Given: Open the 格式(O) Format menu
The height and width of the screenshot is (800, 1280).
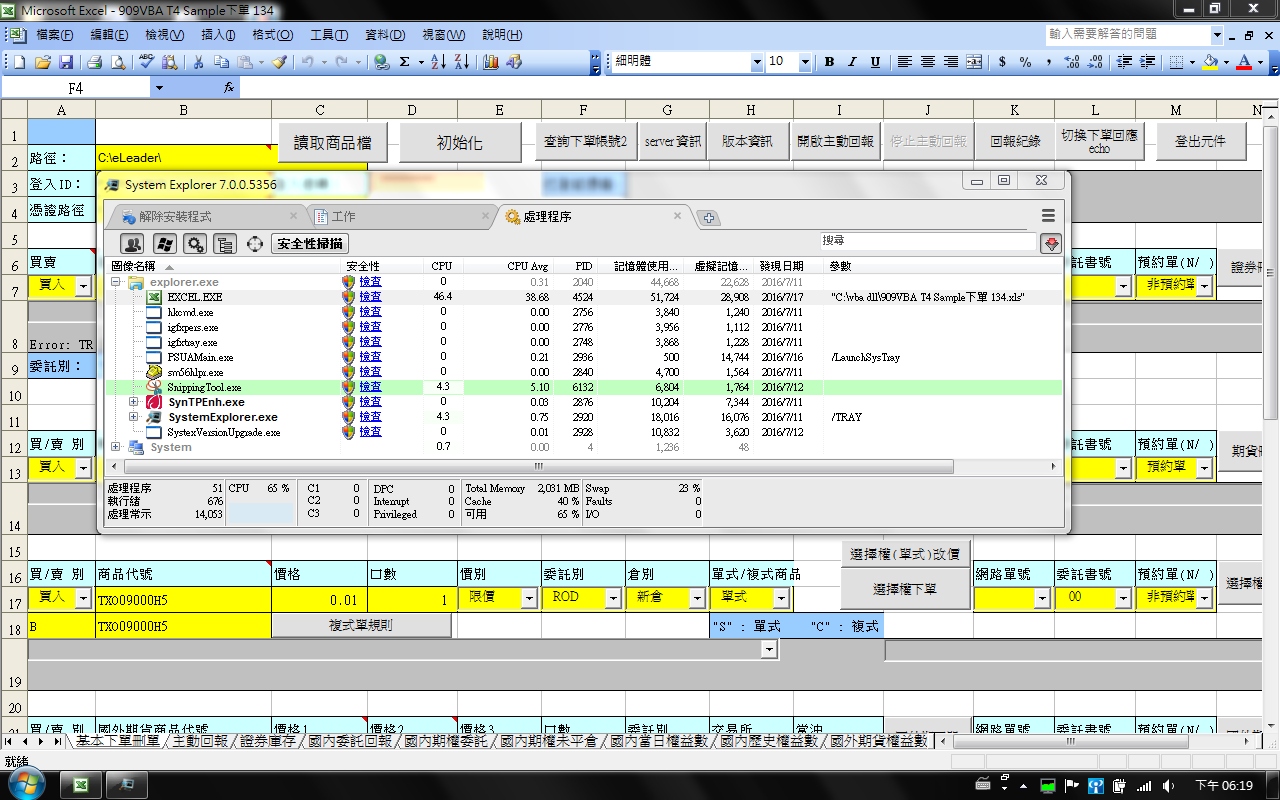Looking at the screenshot, I should point(273,35).
